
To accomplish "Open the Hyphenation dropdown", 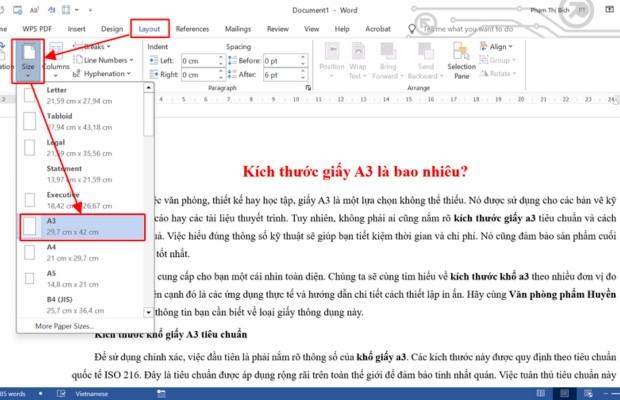I will point(102,74).
